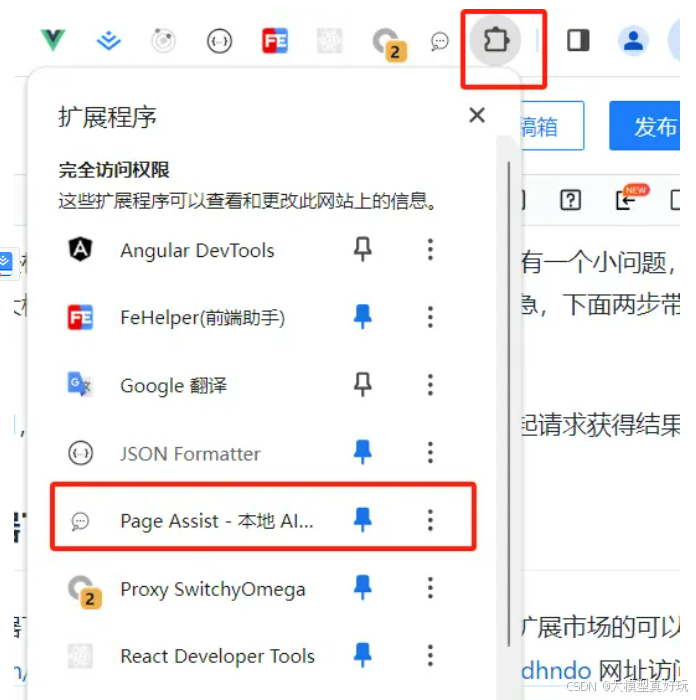The width and height of the screenshot is (696, 700).
Task: Select the React Developer Tools extension entry
Action: (217, 656)
